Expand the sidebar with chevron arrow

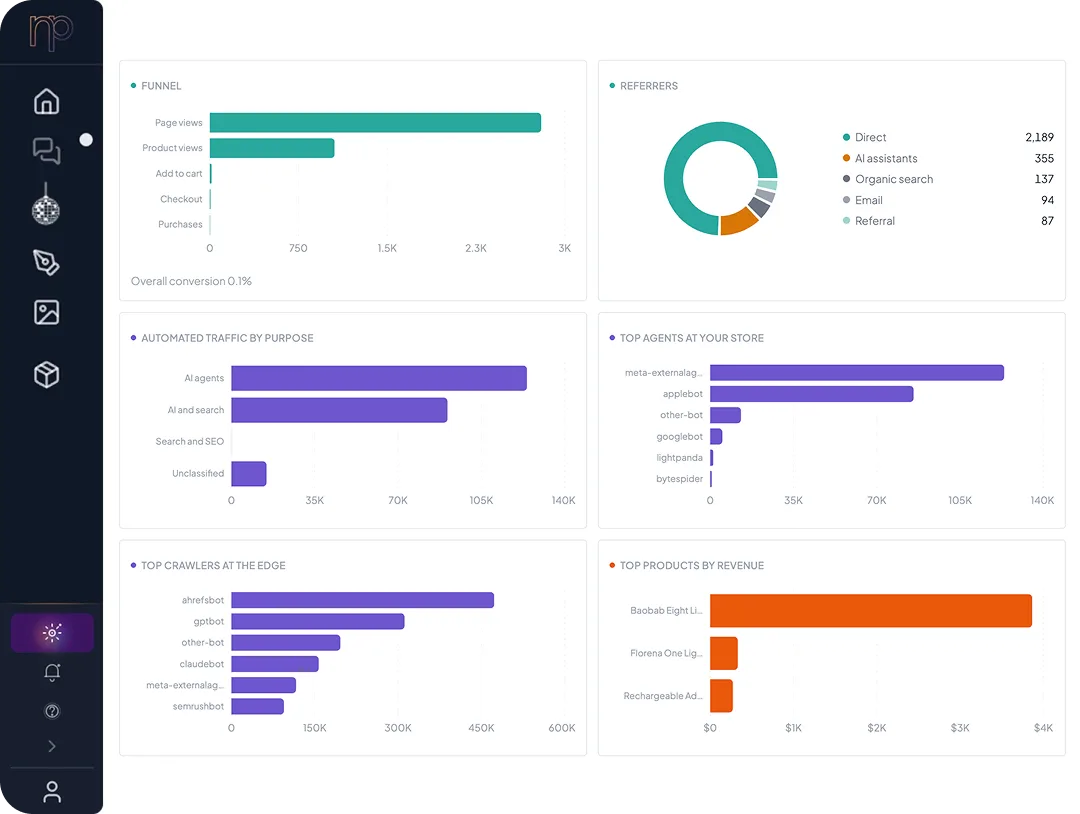click(52, 746)
